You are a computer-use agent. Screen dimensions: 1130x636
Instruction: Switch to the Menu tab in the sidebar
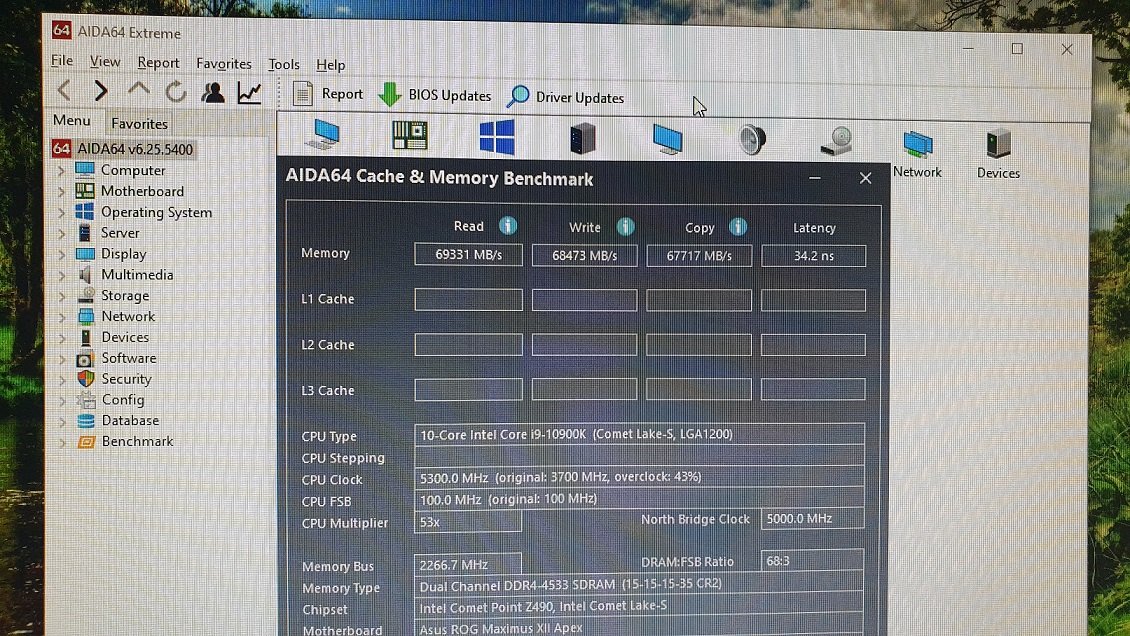tap(72, 120)
